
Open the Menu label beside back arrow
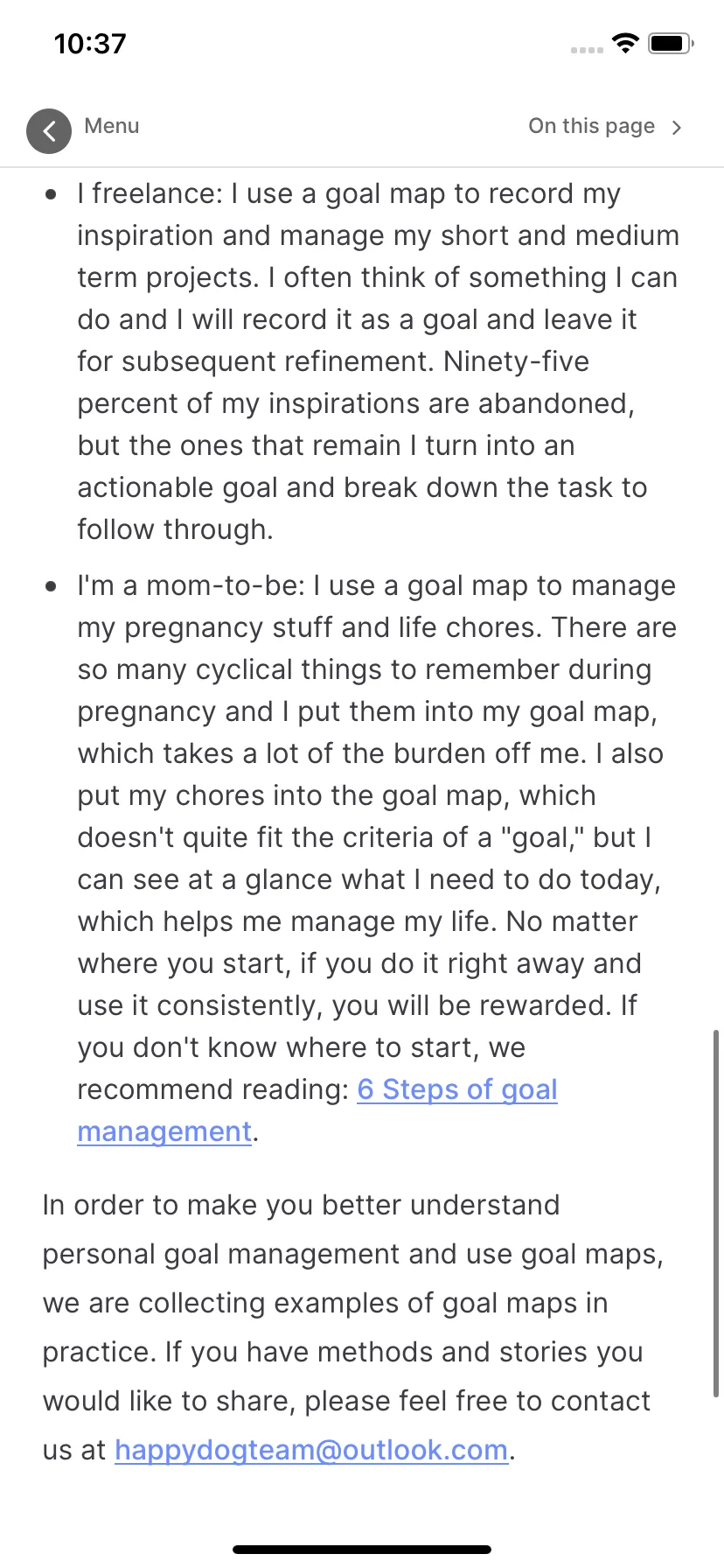pyautogui.click(x=112, y=126)
